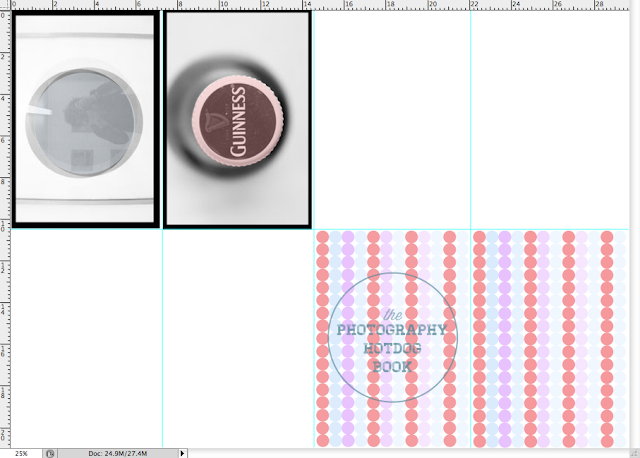Open the status bar info arrow menu
640x458 pixels.
pos(182,454)
